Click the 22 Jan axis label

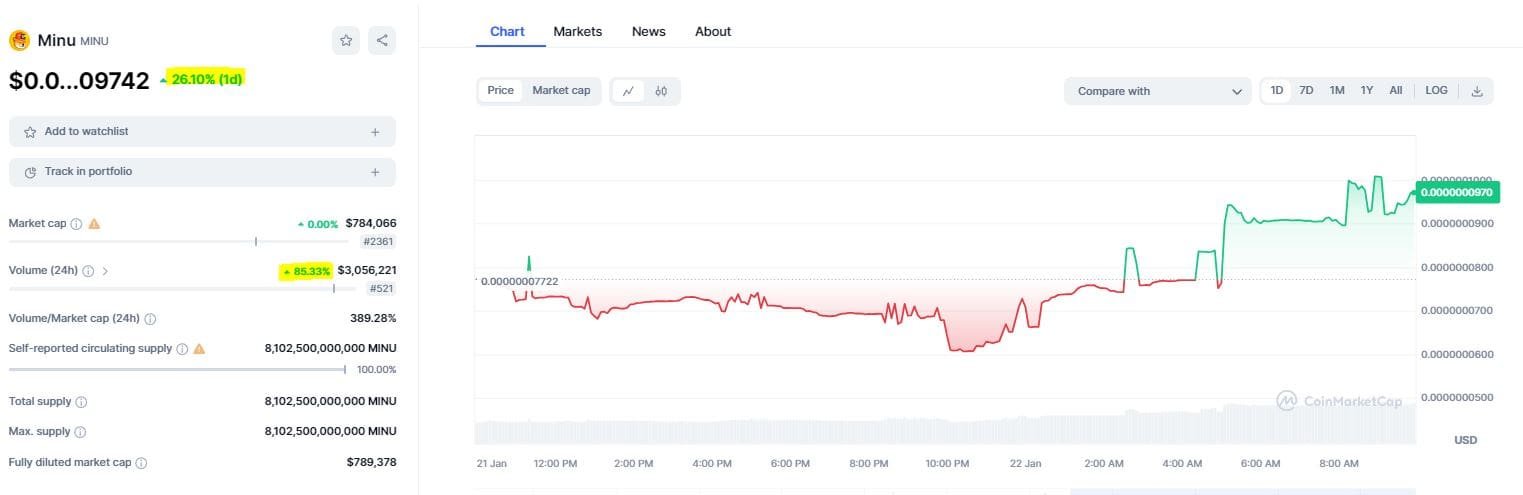(1026, 464)
